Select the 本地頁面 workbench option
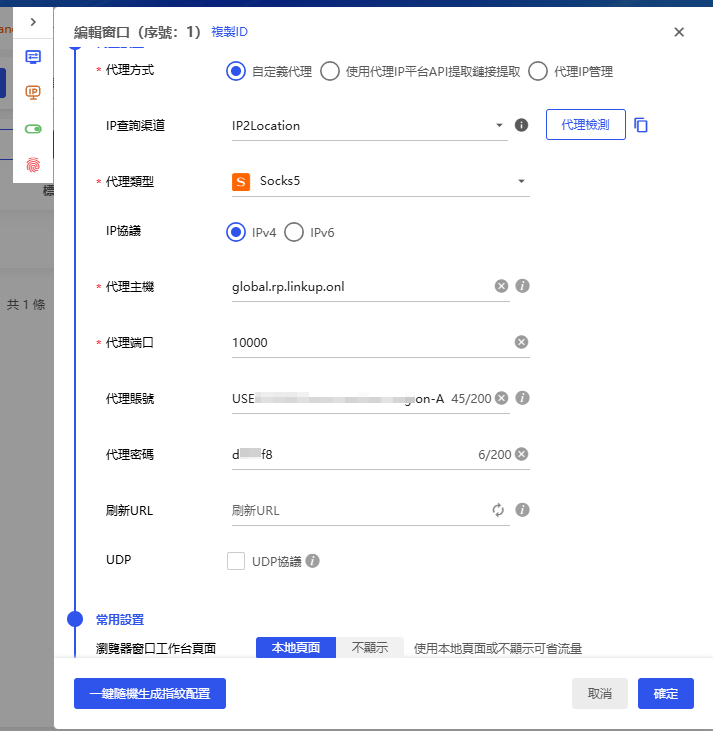This screenshot has width=713, height=731. coord(296,647)
